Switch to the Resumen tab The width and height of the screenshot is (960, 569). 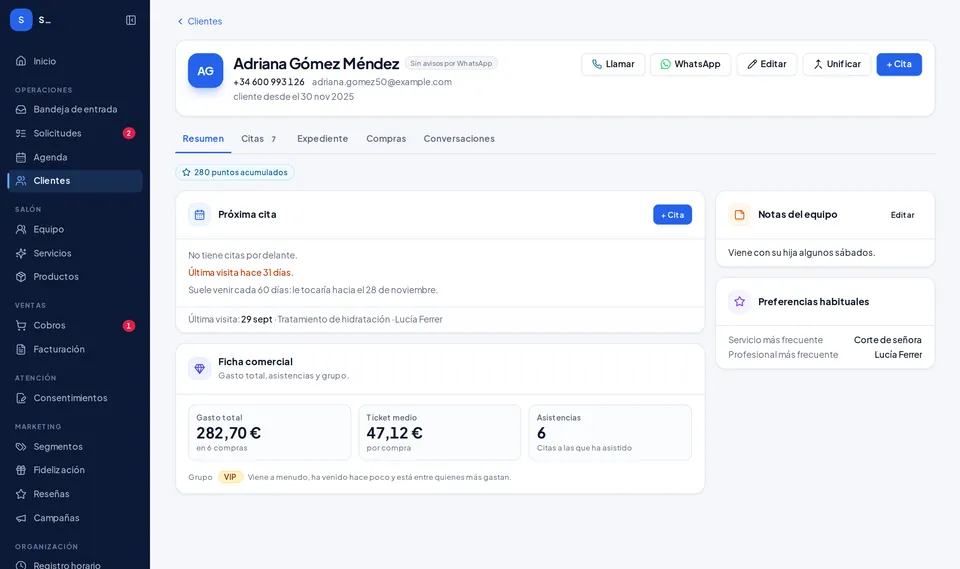click(x=203, y=139)
